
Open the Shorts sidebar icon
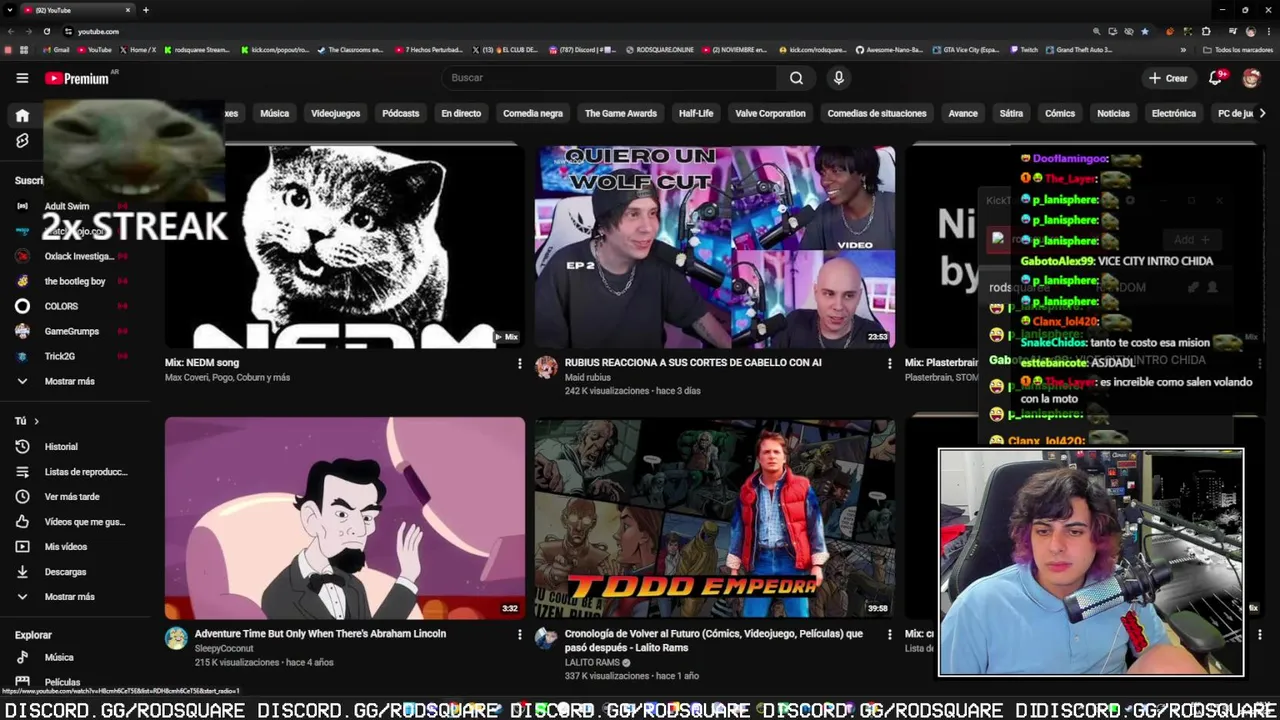pyautogui.click(x=22, y=141)
